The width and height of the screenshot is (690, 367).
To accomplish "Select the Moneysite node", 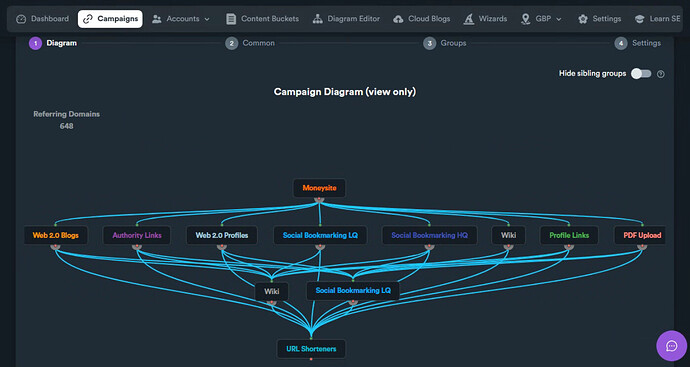I will (319, 188).
